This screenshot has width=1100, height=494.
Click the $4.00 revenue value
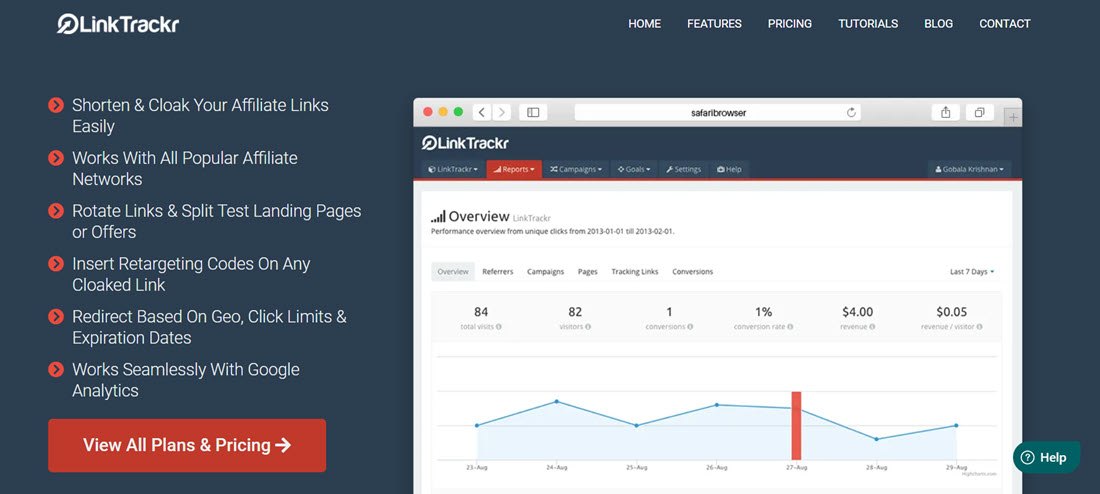pyautogui.click(x=857, y=312)
